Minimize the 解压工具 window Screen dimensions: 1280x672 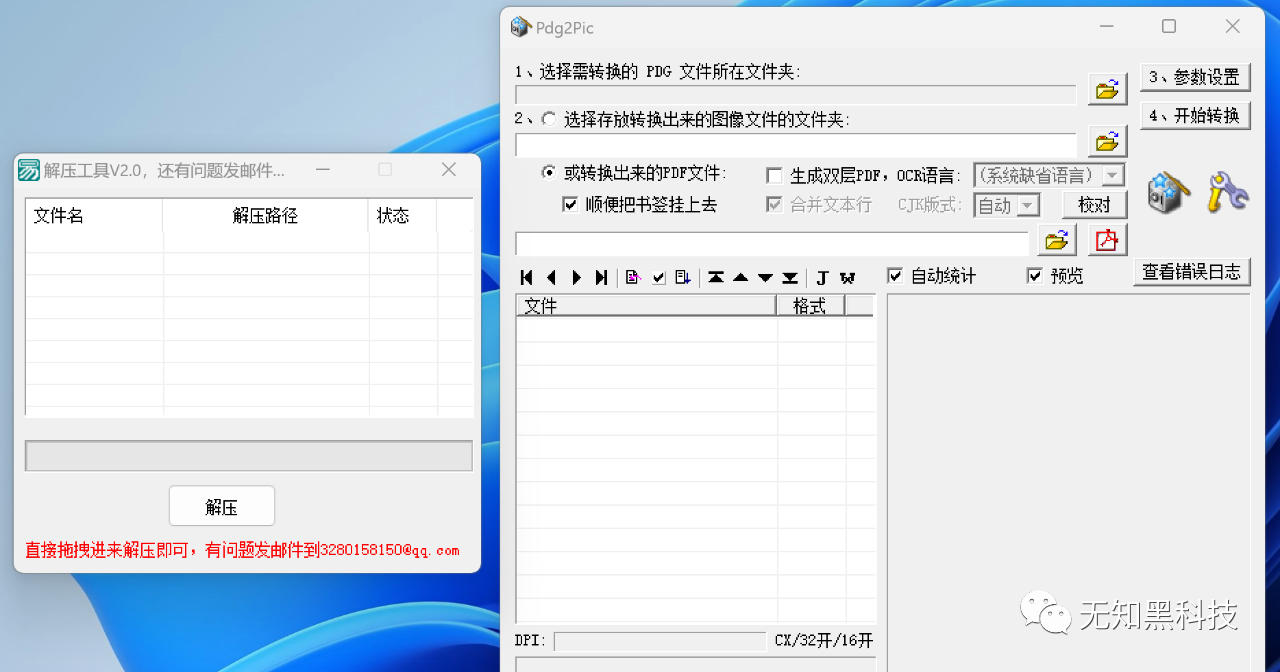pyautogui.click(x=322, y=170)
